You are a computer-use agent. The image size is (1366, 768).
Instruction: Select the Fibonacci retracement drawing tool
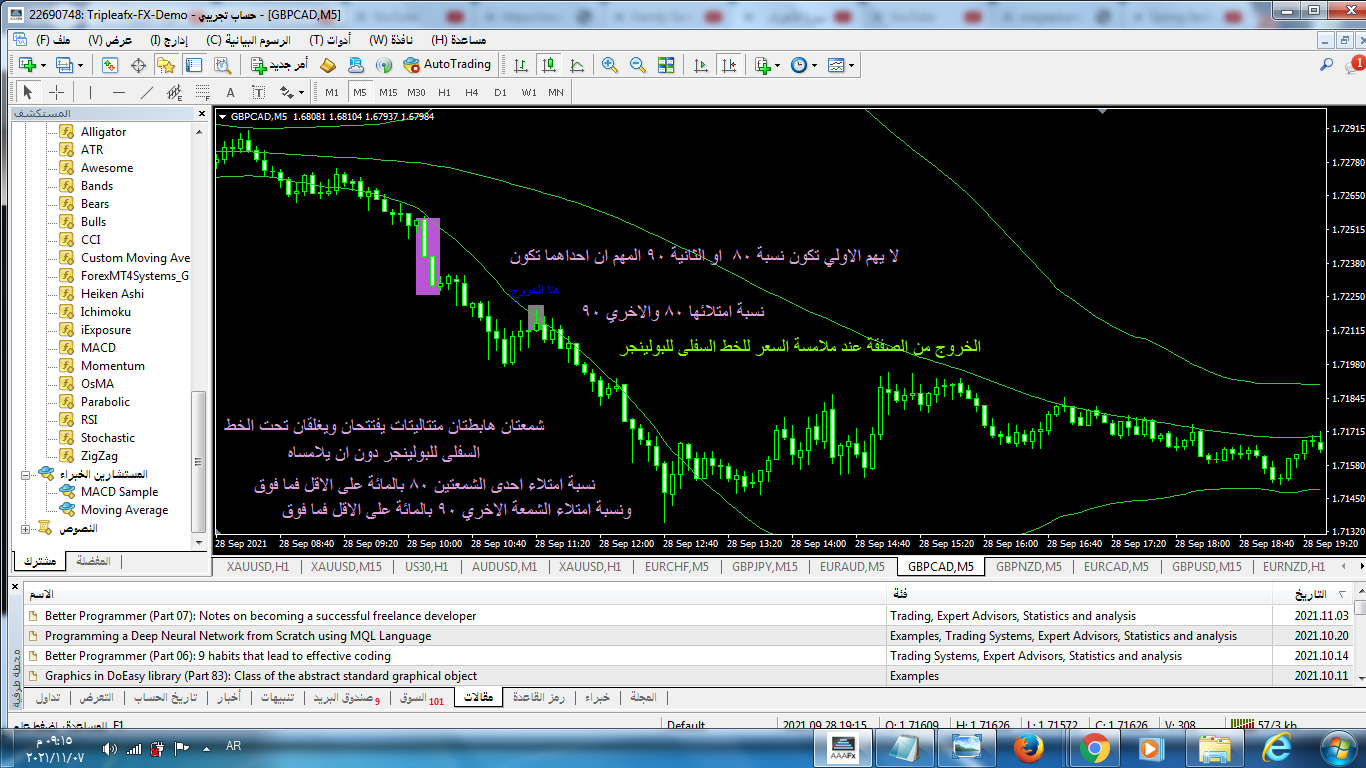pos(202,93)
